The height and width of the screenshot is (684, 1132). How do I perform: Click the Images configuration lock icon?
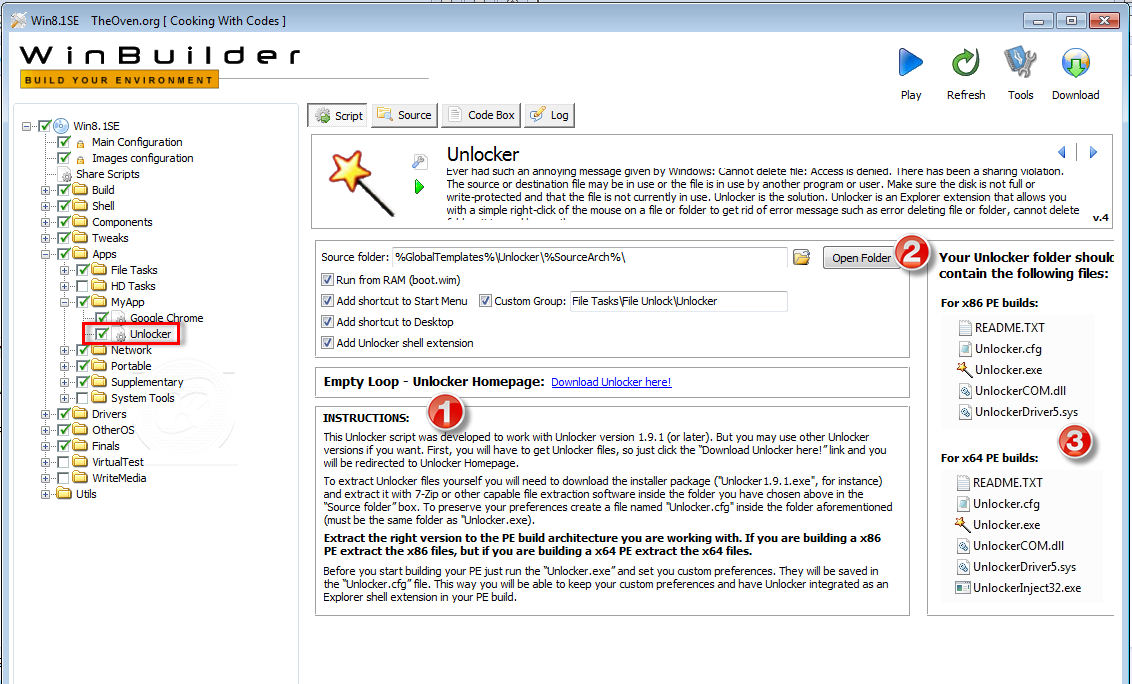click(81, 159)
